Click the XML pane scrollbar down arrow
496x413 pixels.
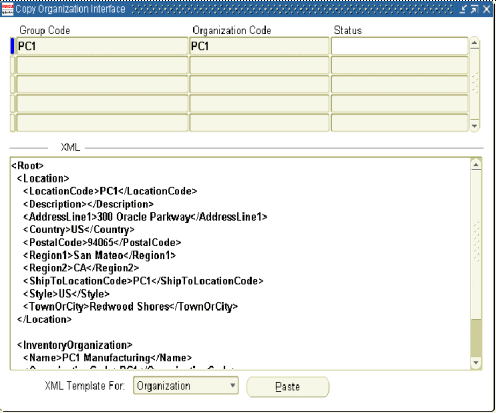[476, 363]
